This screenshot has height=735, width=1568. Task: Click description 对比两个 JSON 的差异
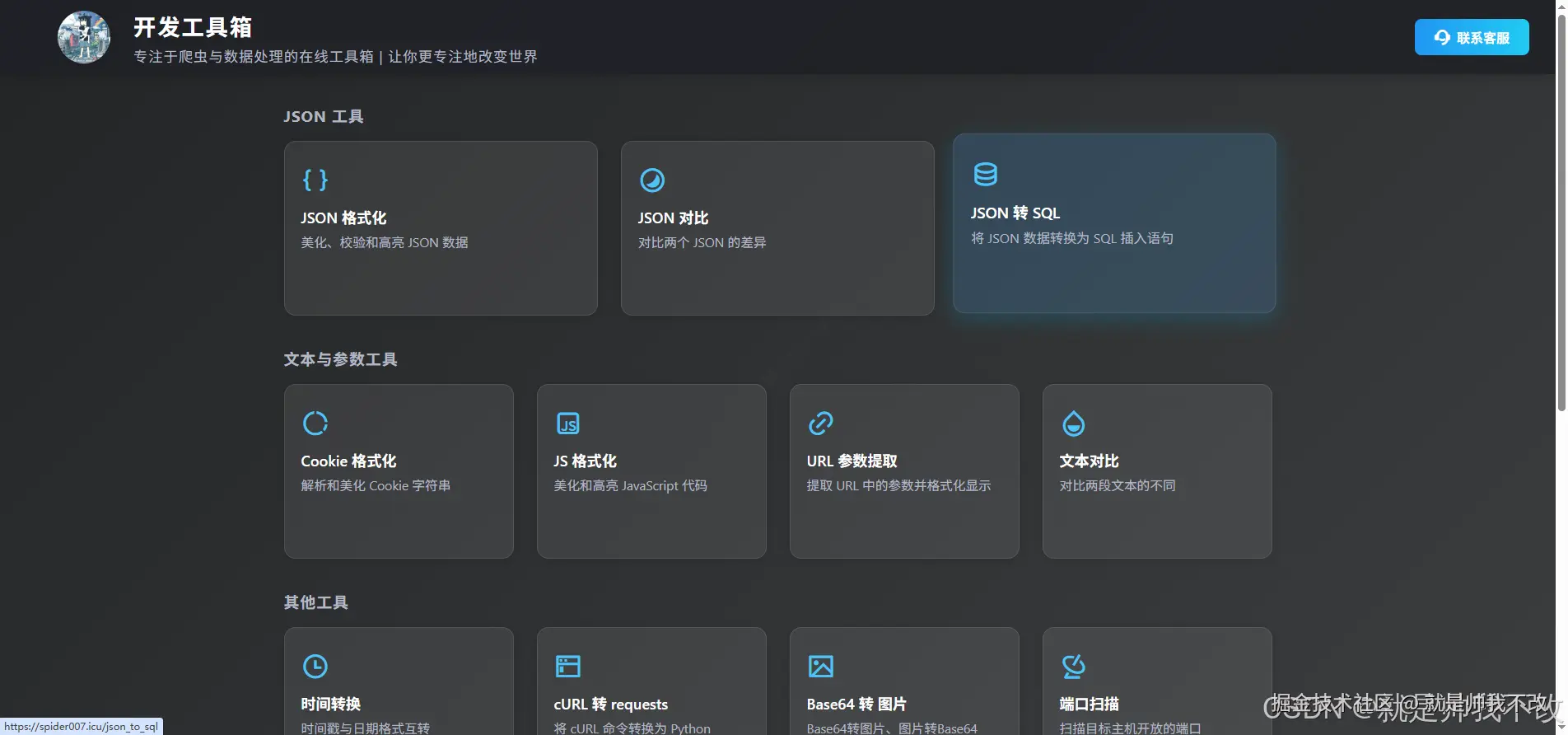pos(702,242)
